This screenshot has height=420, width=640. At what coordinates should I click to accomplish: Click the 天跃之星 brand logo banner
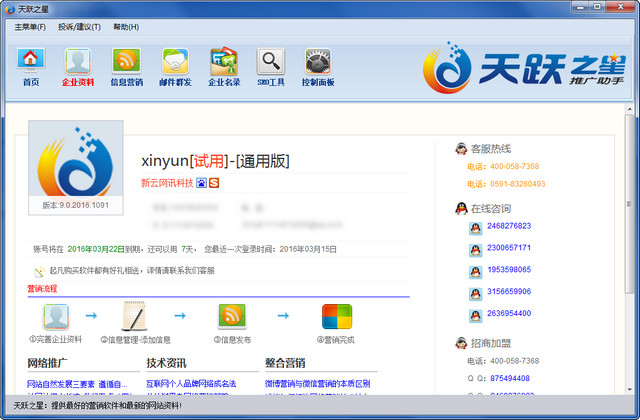[524, 68]
